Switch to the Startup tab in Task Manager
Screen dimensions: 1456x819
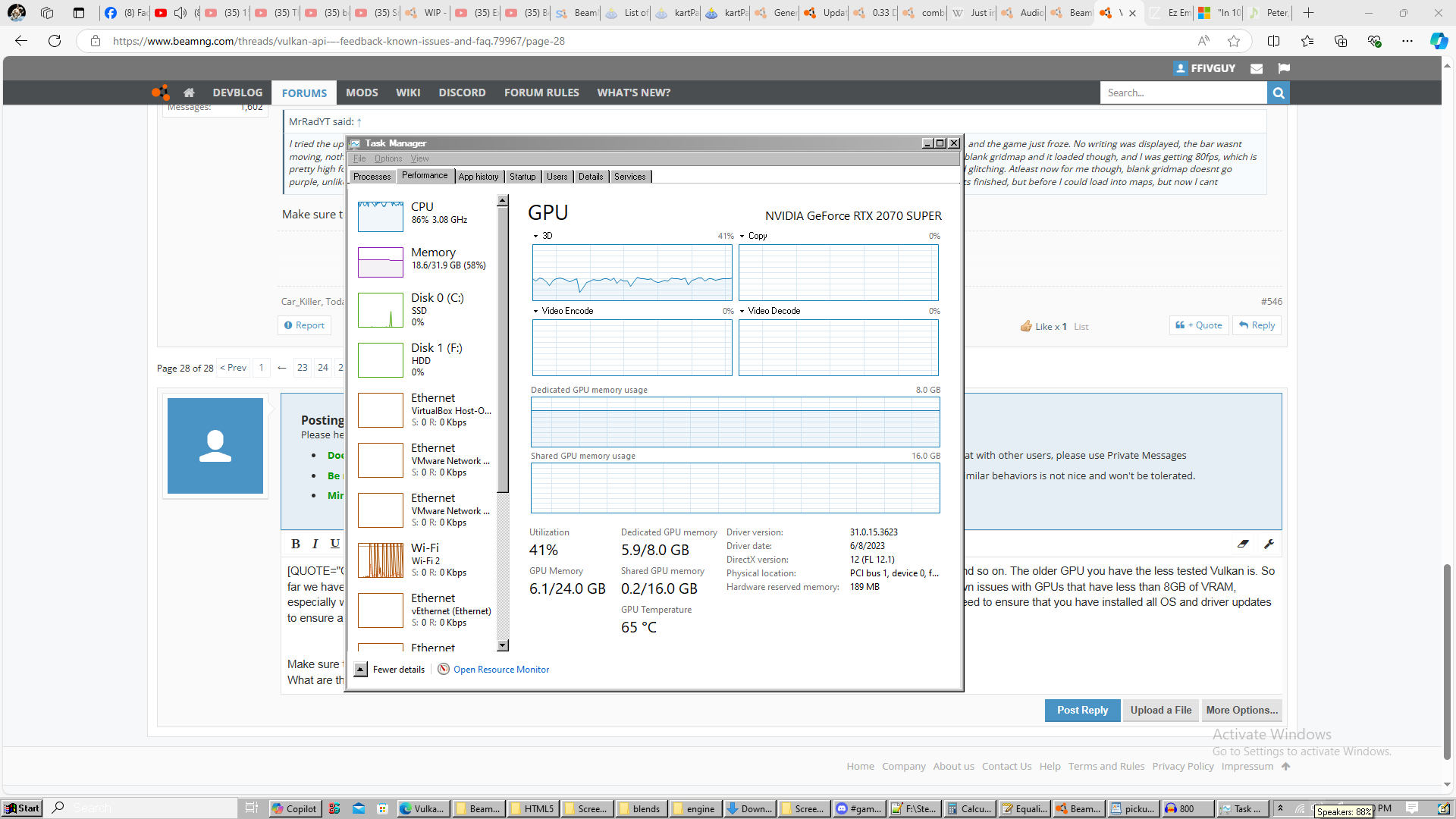522,177
